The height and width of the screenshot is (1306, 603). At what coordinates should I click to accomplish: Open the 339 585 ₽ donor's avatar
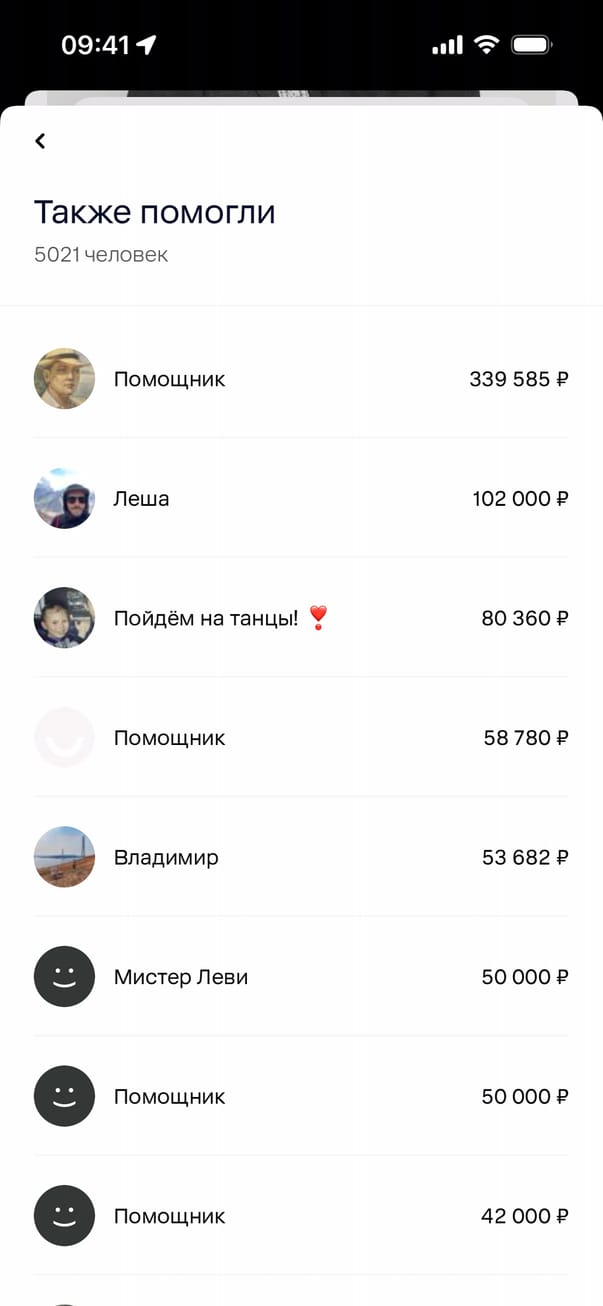[x=64, y=379]
